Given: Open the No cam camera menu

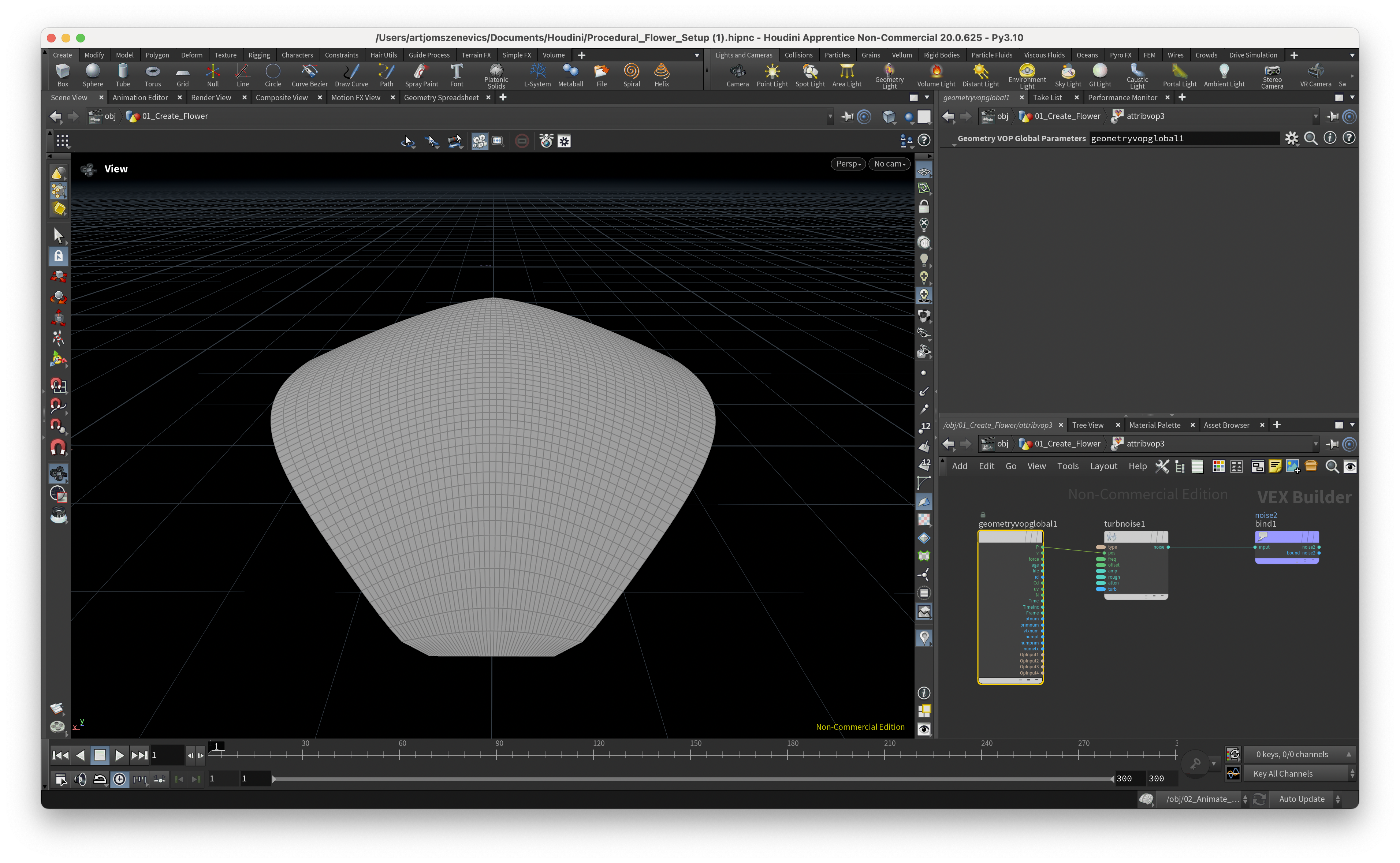Looking at the screenshot, I should (889, 164).
